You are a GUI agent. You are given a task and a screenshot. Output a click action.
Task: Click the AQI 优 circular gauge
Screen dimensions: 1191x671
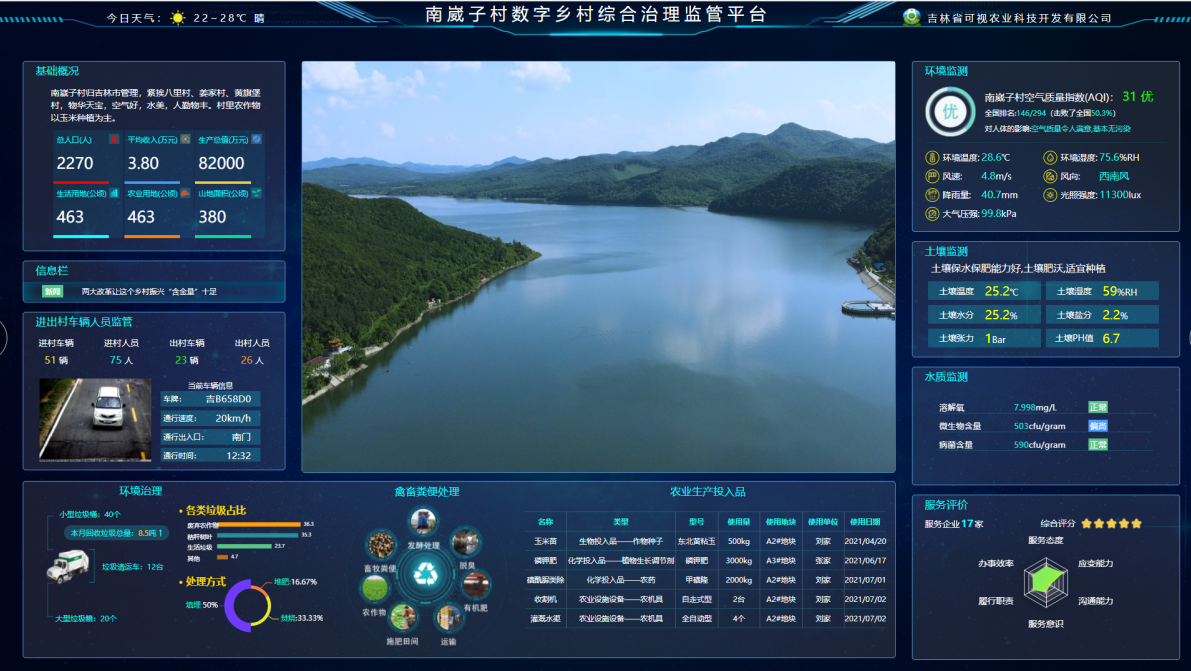[949, 111]
